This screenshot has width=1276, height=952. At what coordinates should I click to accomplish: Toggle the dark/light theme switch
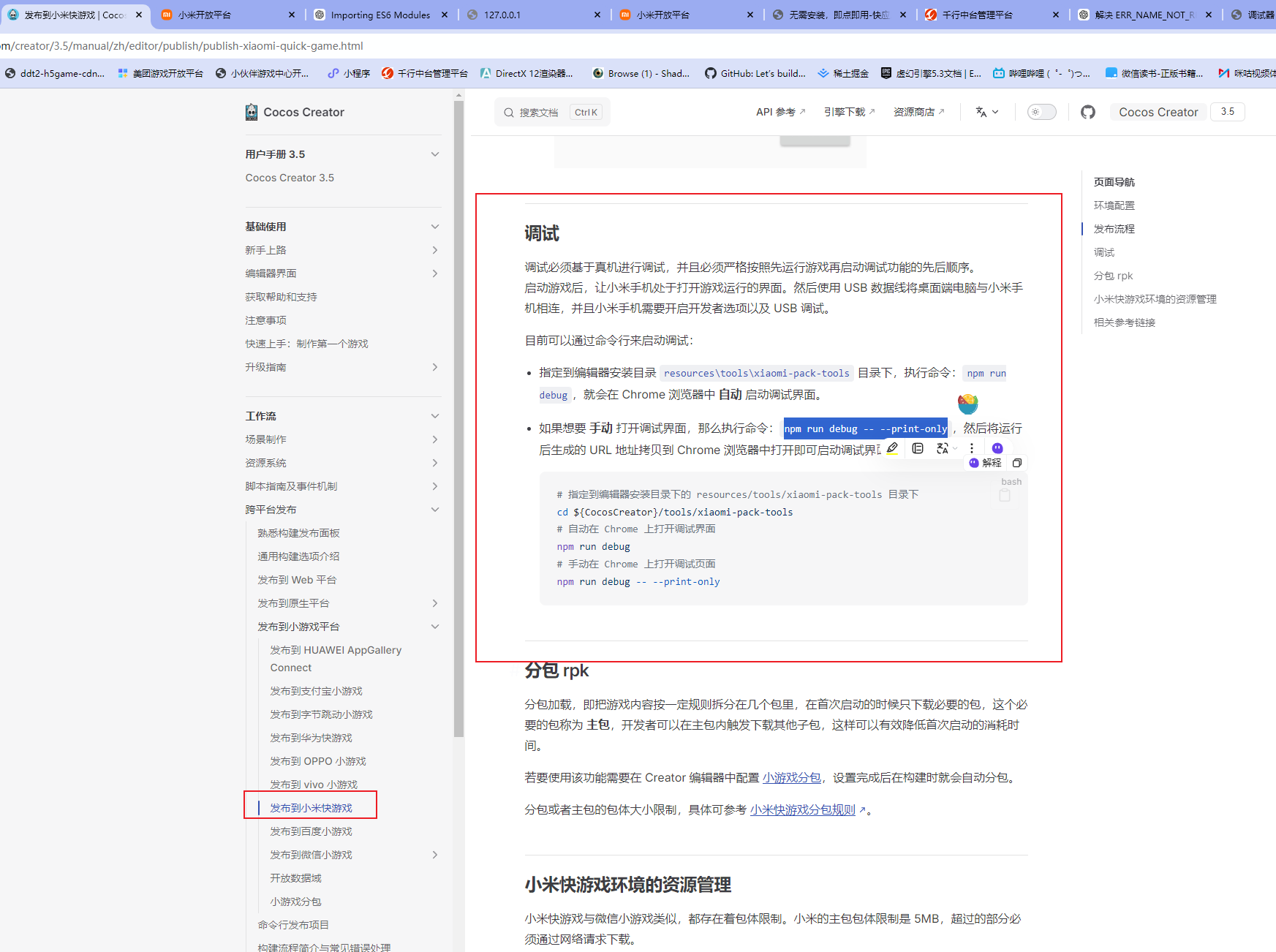[x=1041, y=112]
